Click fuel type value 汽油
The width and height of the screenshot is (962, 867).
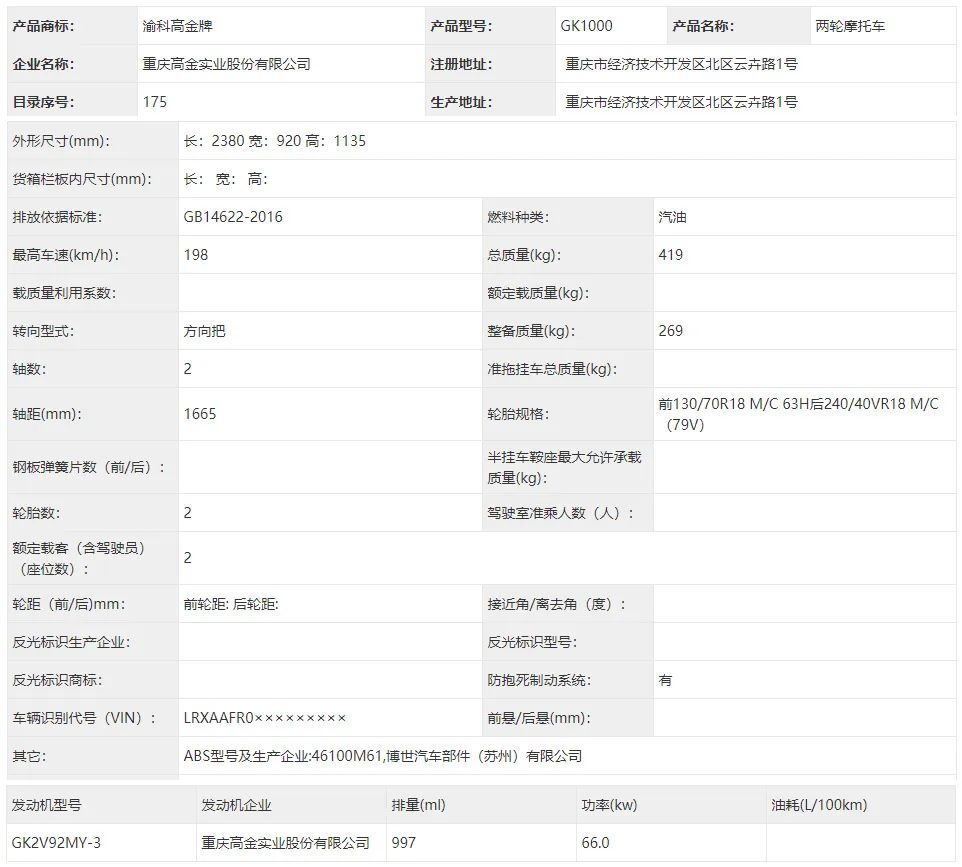tap(672, 217)
